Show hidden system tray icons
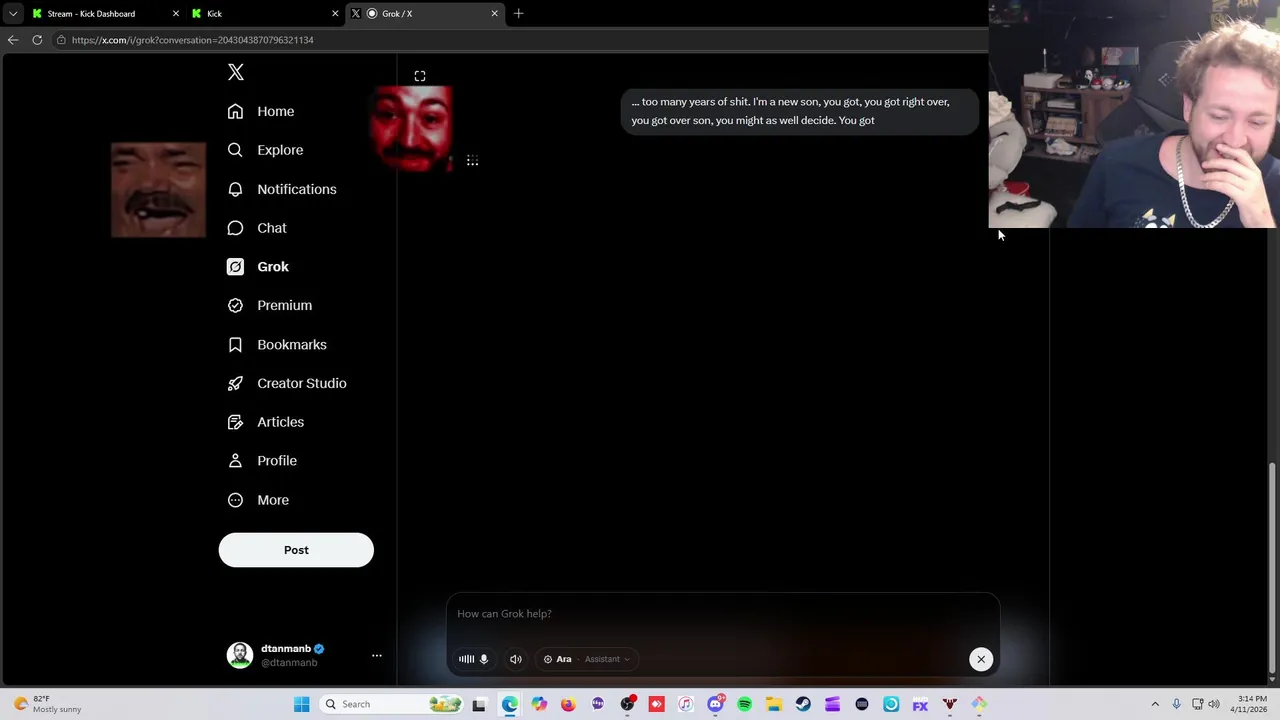Image resolution: width=1280 pixels, height=720 pixels. pos(1155,704)
